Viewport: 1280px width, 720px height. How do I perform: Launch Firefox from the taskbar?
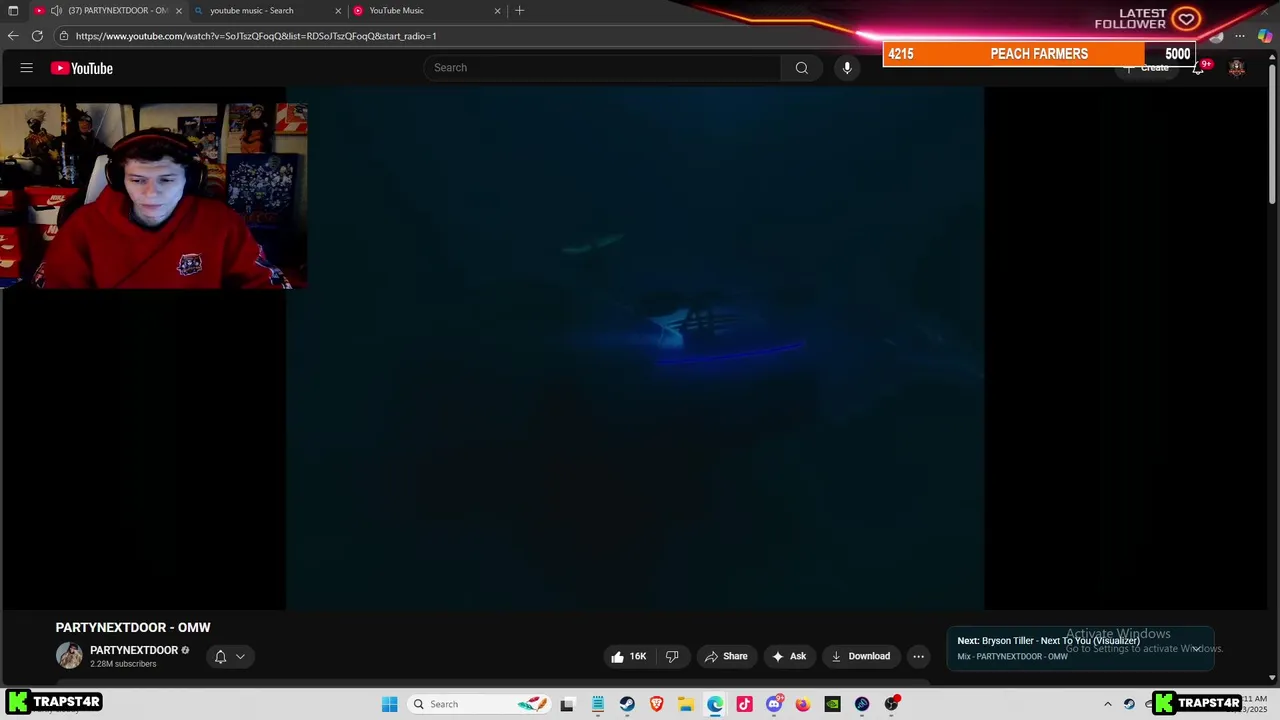(803, 704)
